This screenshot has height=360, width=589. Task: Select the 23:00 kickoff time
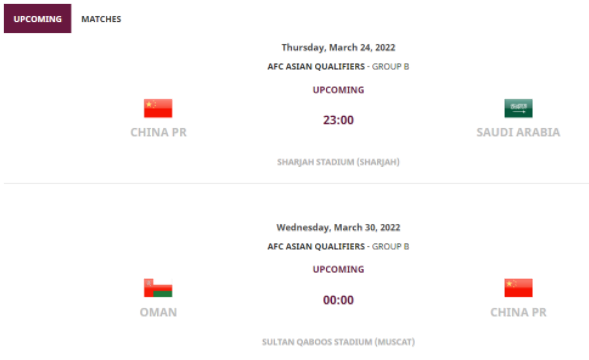tap(338, 120)
